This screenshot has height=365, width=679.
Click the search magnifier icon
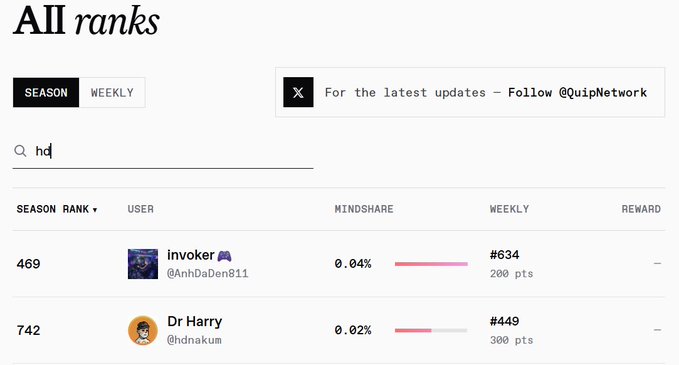click(x=20, y=151)
